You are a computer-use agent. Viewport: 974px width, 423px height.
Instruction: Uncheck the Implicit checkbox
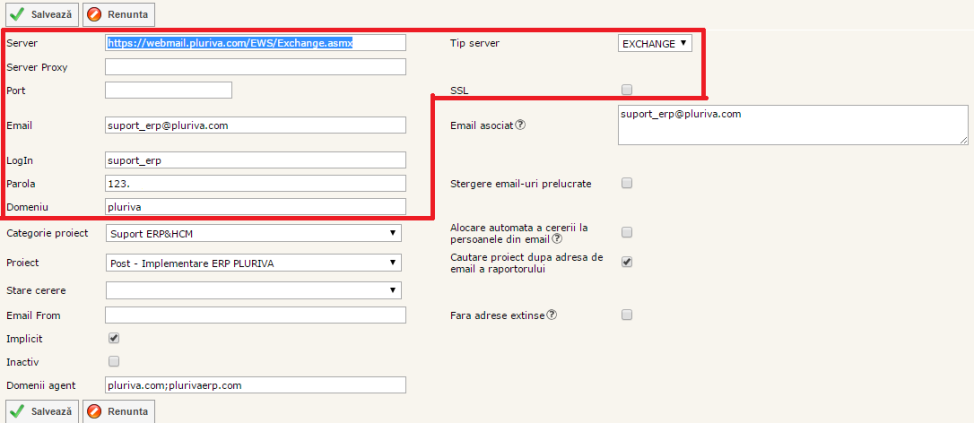(113, 338)
